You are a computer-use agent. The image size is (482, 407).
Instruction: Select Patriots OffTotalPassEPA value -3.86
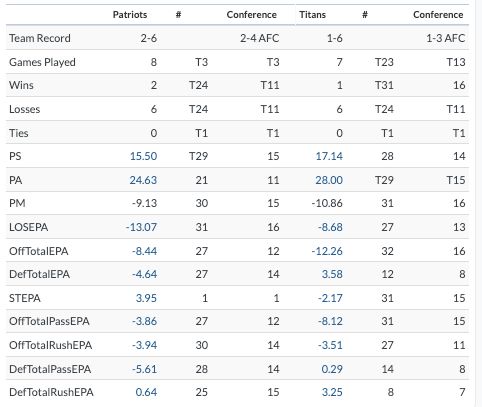(x=144, y=321)
